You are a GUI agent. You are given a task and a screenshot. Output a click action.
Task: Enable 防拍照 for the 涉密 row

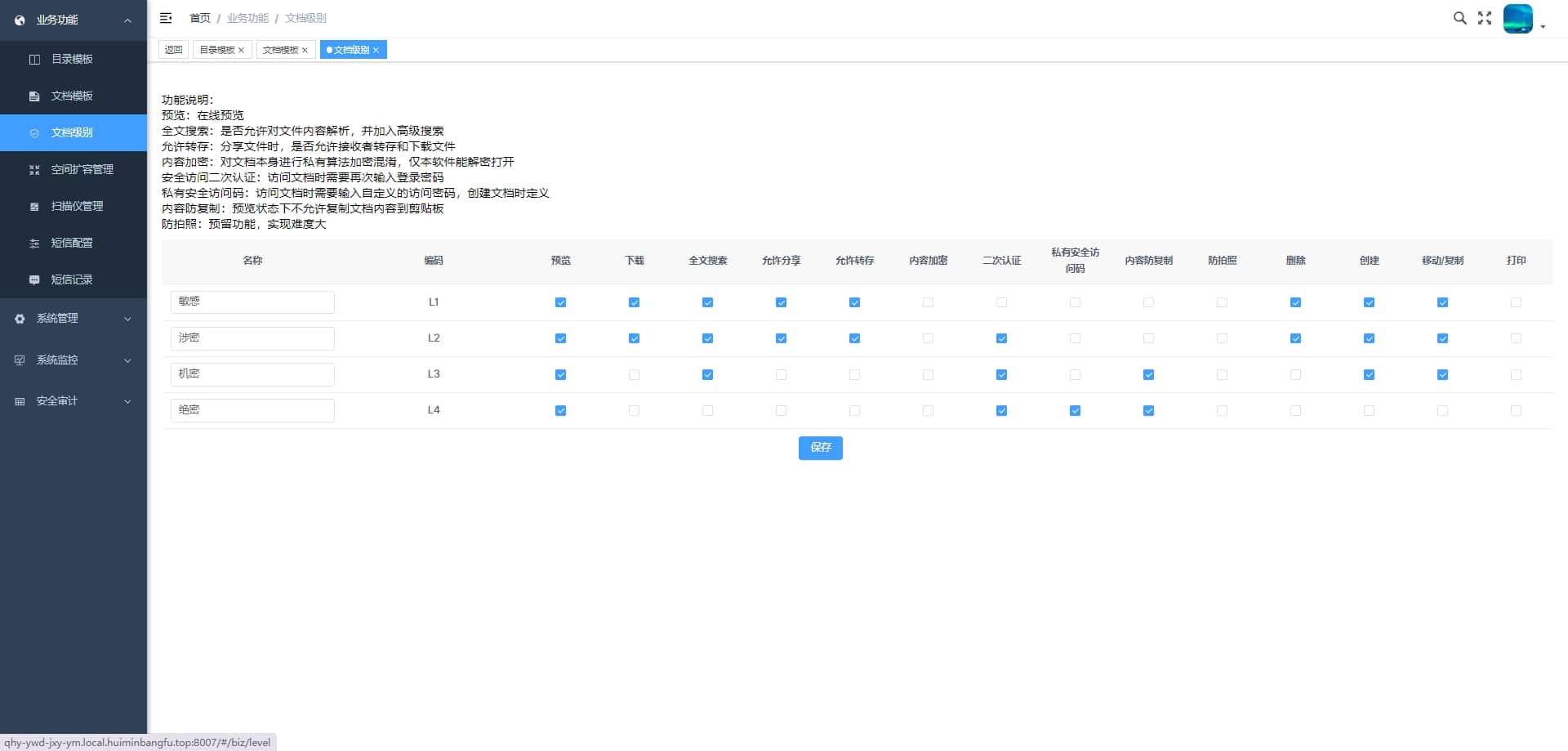click(1222, 338)
